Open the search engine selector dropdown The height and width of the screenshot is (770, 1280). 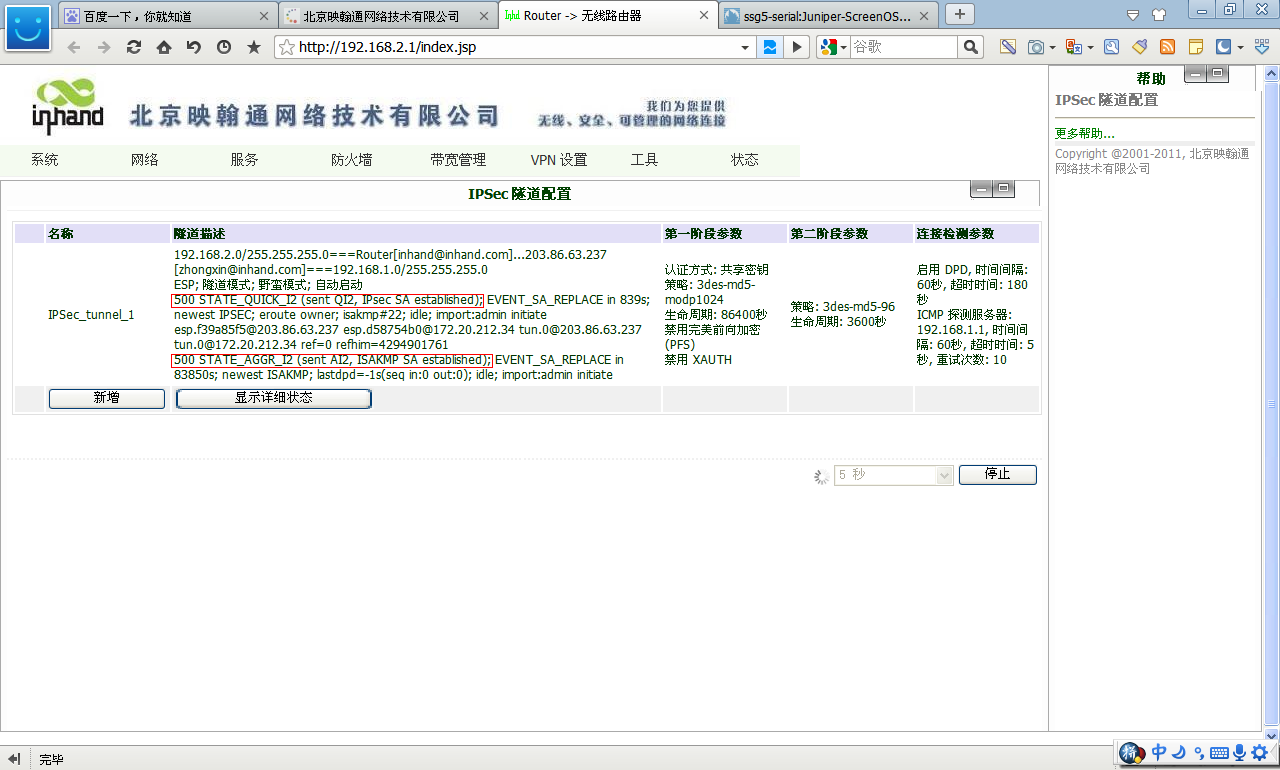[843, 47]
